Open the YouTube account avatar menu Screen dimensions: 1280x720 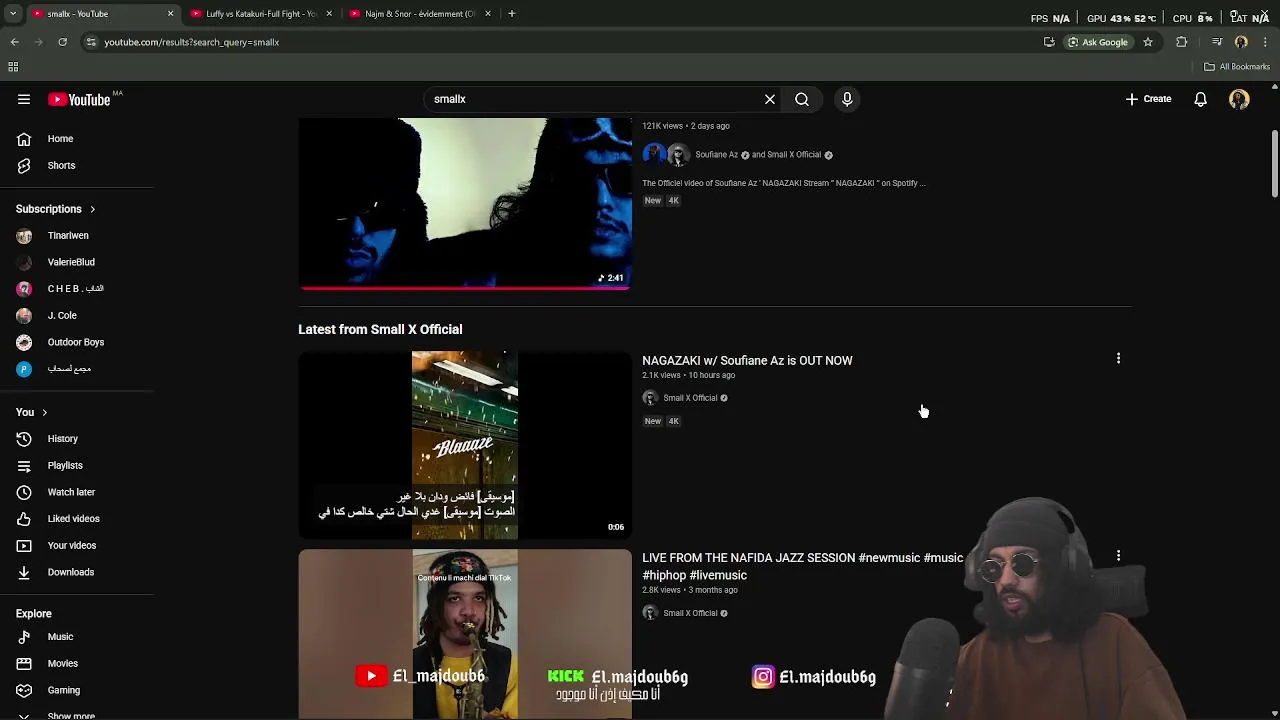point(1239,99)
